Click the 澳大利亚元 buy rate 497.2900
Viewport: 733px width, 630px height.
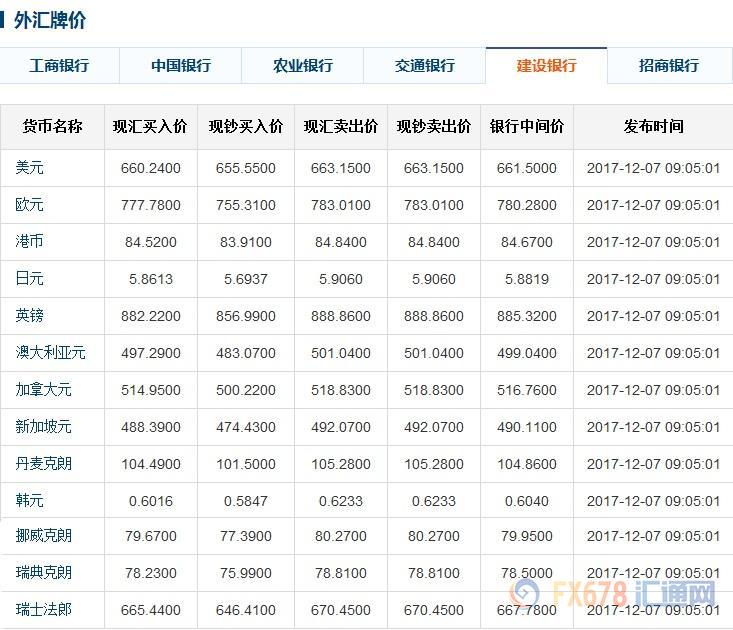point(151,353)
